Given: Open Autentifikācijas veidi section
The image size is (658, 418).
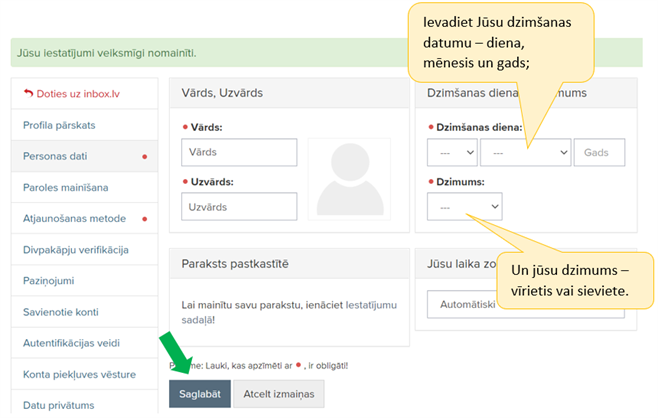Looking at the screenshot, I should 80,343.
